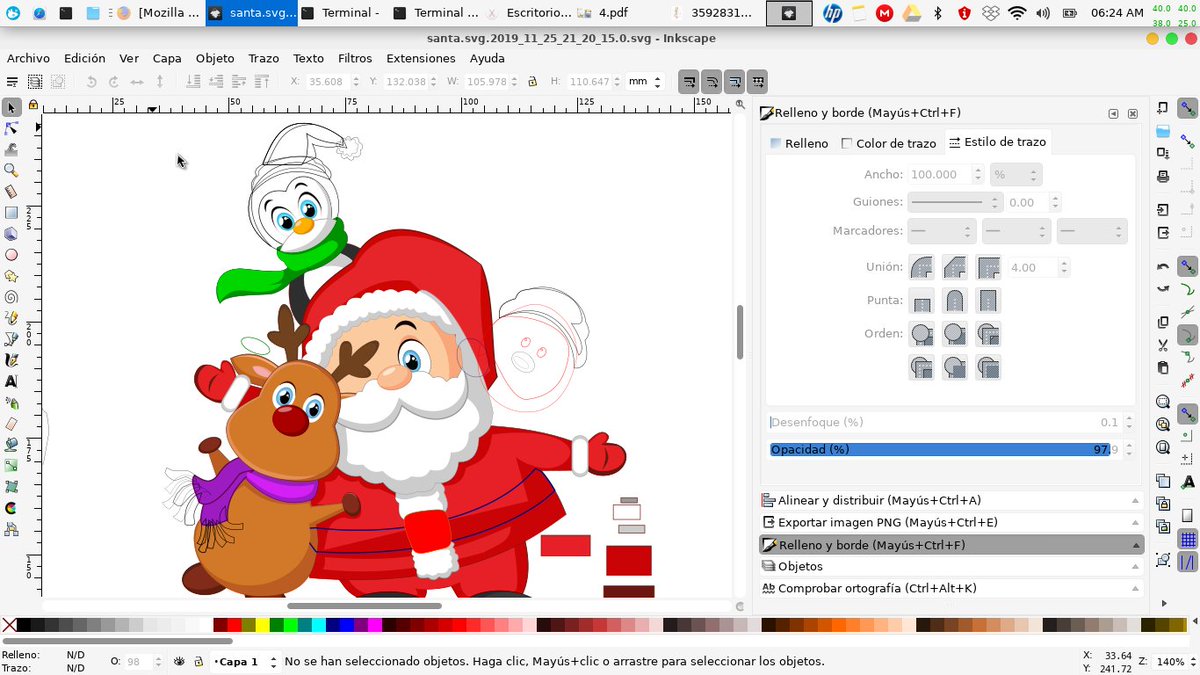This screenshot has height=675, width=1200.
Task: Expand Alinear y distribuir panel
Action: tap(951, 500)
